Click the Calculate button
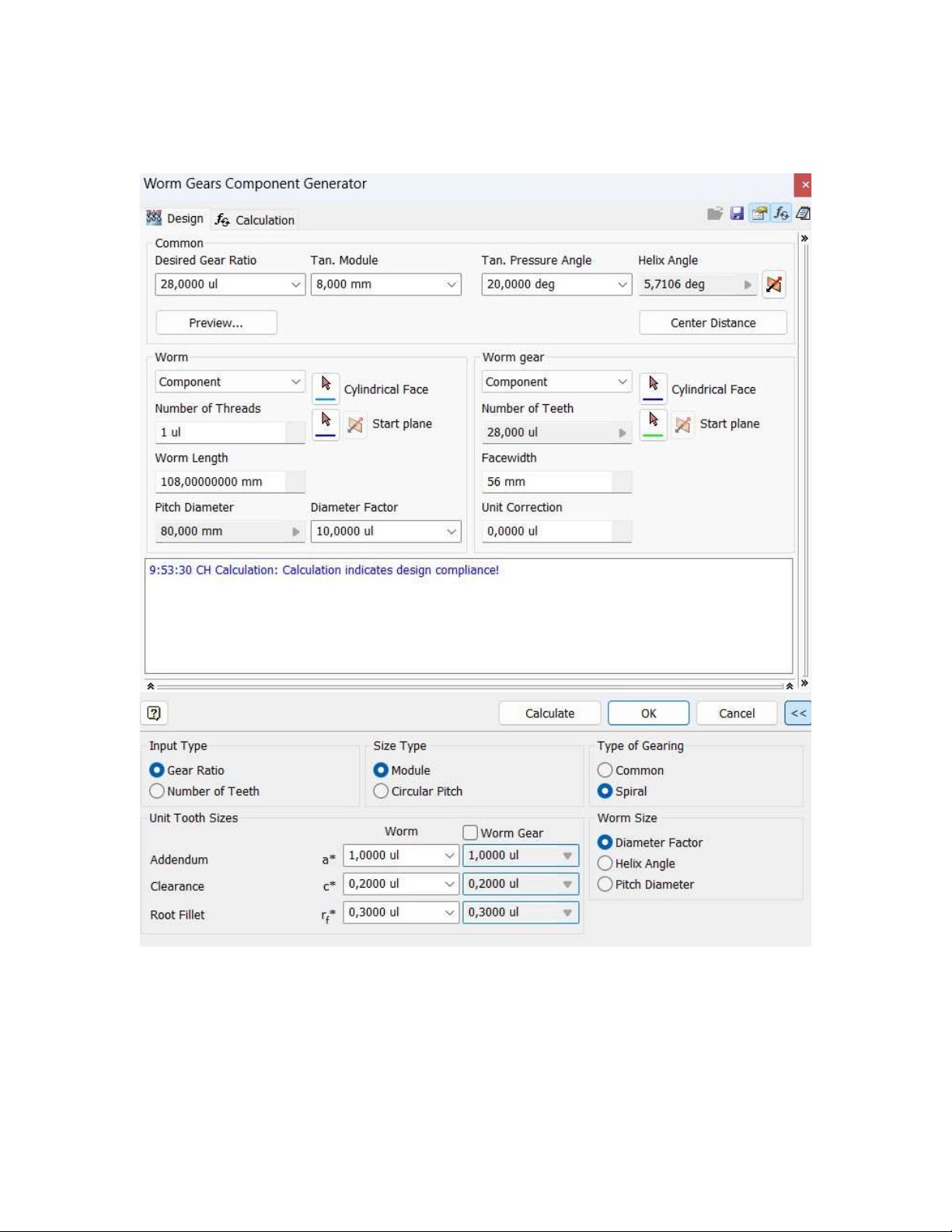Image resolution: width=952 pixels, height=1232 pixels. click(x=549, y=714)
